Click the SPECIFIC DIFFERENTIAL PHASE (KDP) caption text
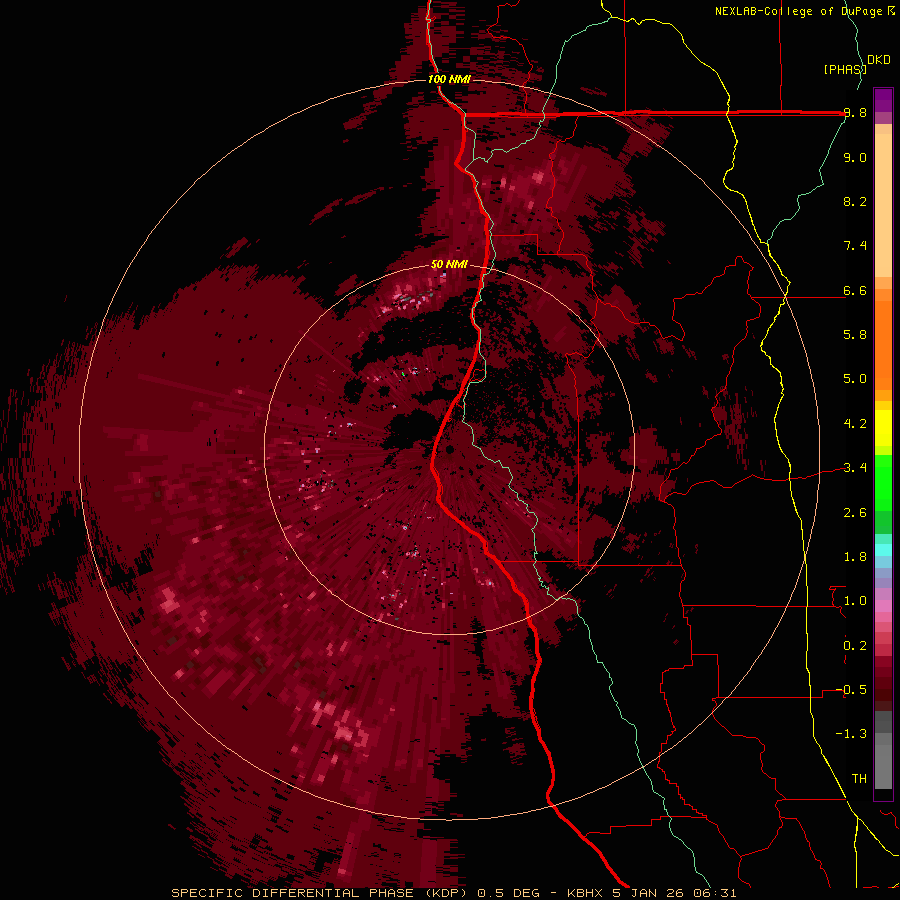The image size is (900, 900). point(321,893)
